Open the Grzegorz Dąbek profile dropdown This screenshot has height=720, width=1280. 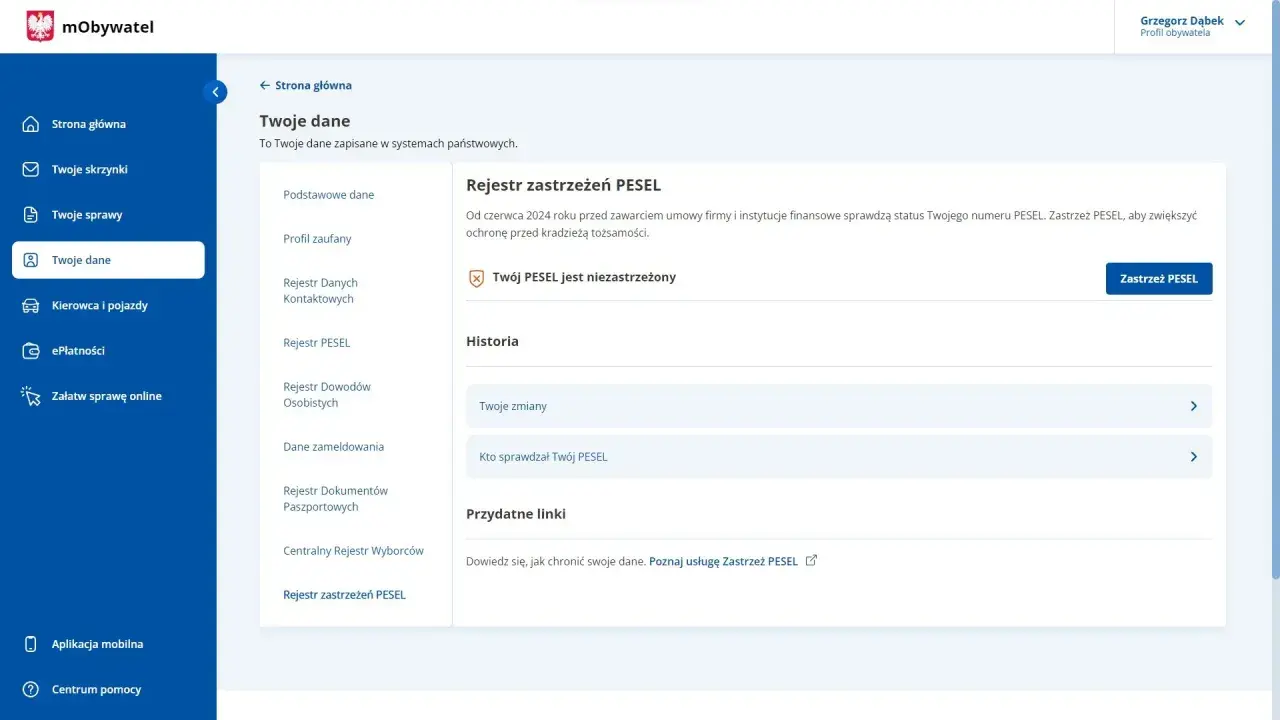click(1192, 26)
